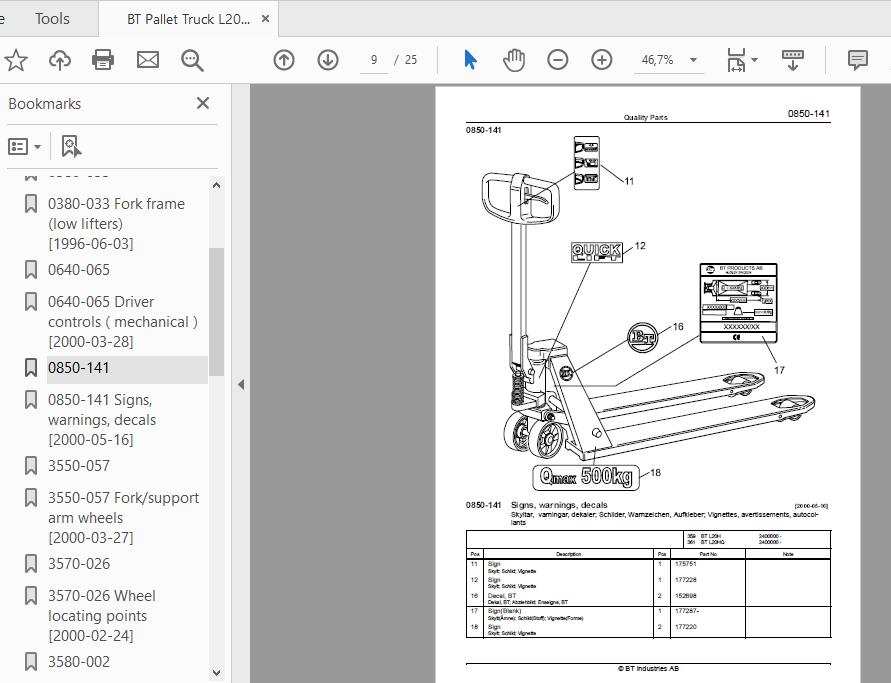Zoom in with the plus button
The height and width of the screenshot is (683, 891).
(602, 60)
